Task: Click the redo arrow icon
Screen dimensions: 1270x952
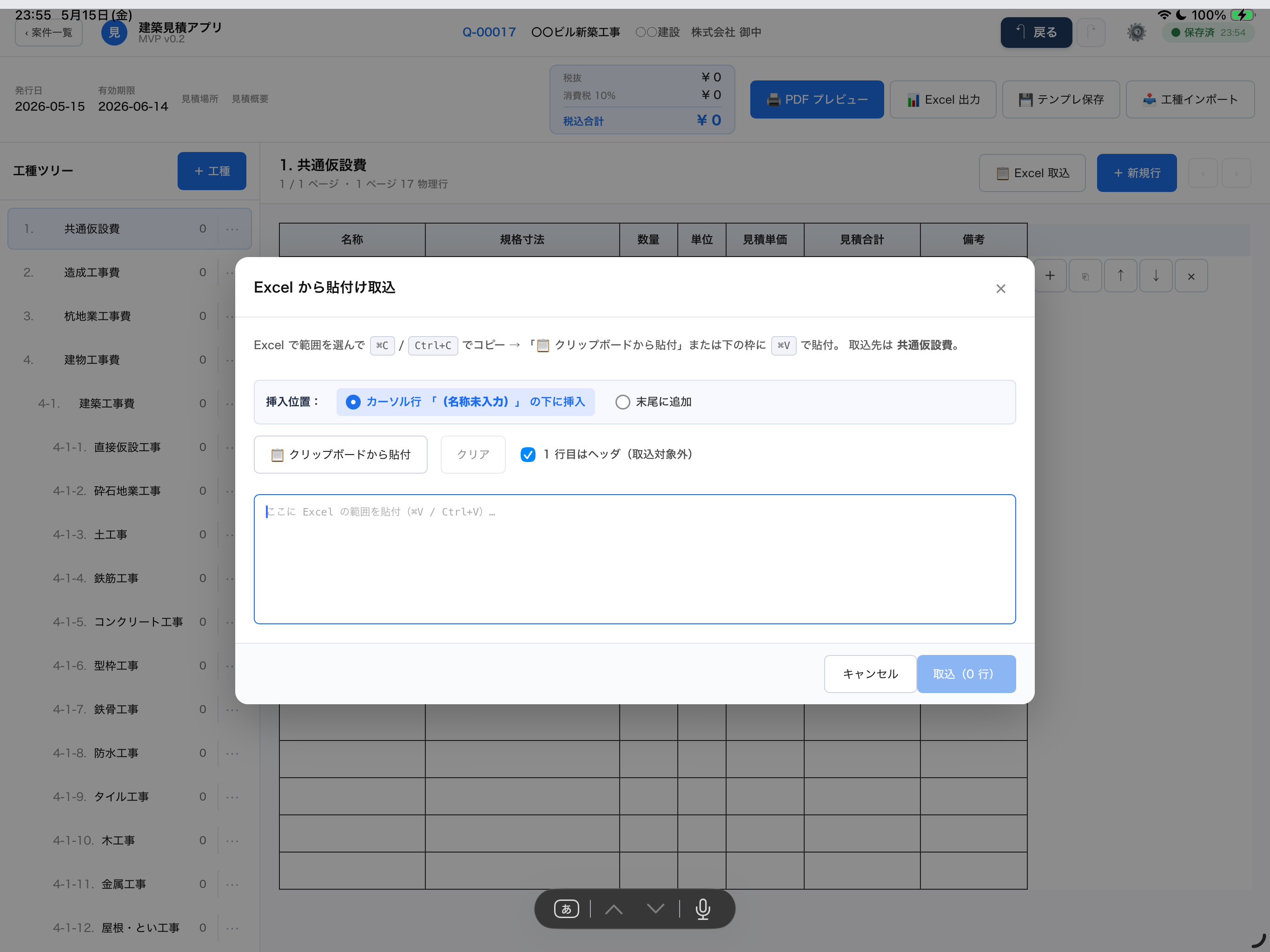Action: [x=1091, y=32]
